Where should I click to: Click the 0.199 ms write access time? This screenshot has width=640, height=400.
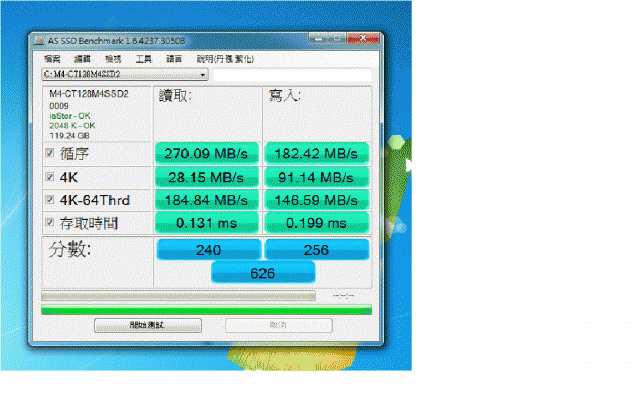click(x=317, y=223)
